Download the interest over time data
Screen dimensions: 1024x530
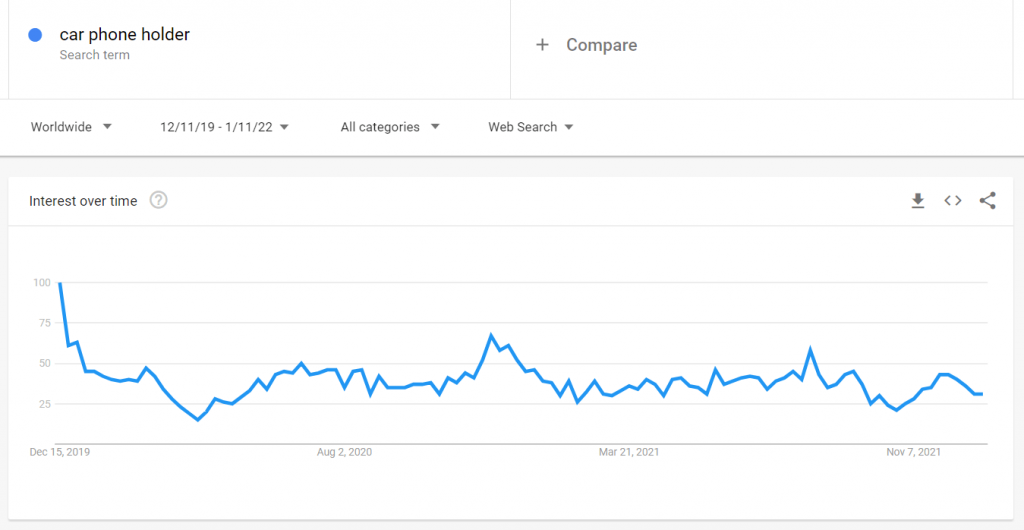point(918,201)
